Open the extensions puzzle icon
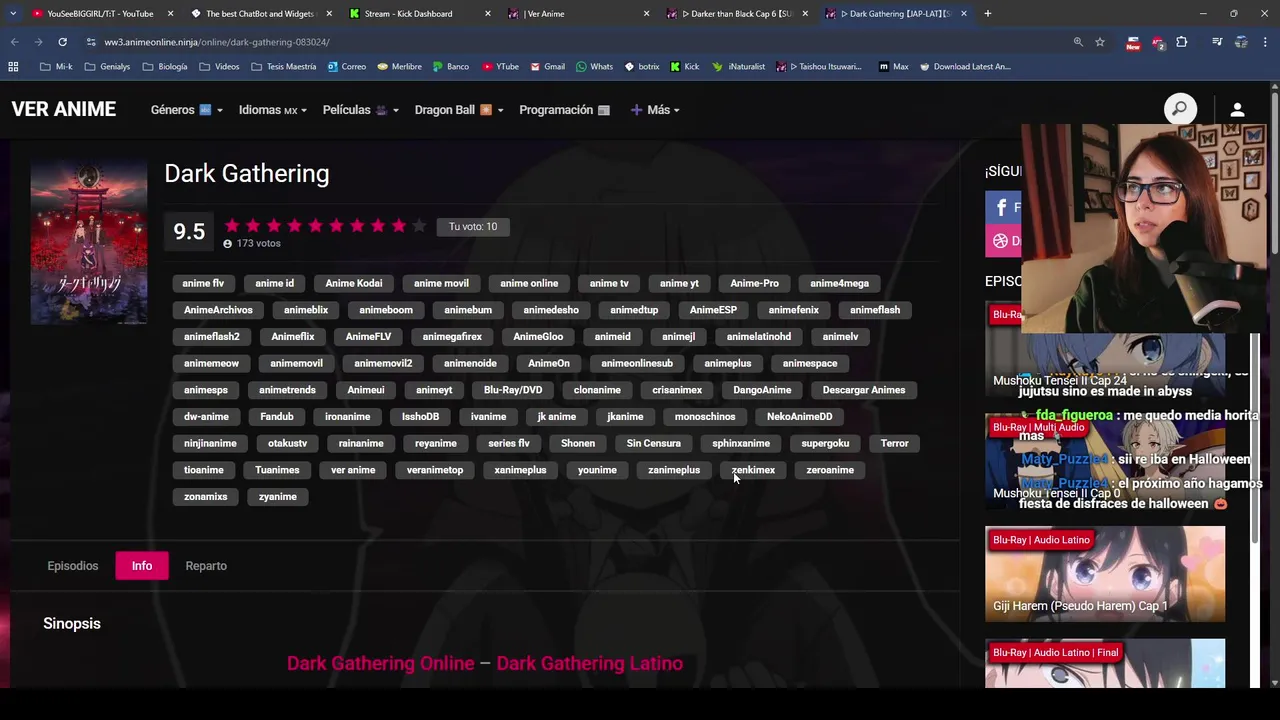Viewport: 1280px width, 720px height. (x=1182, y=42)
